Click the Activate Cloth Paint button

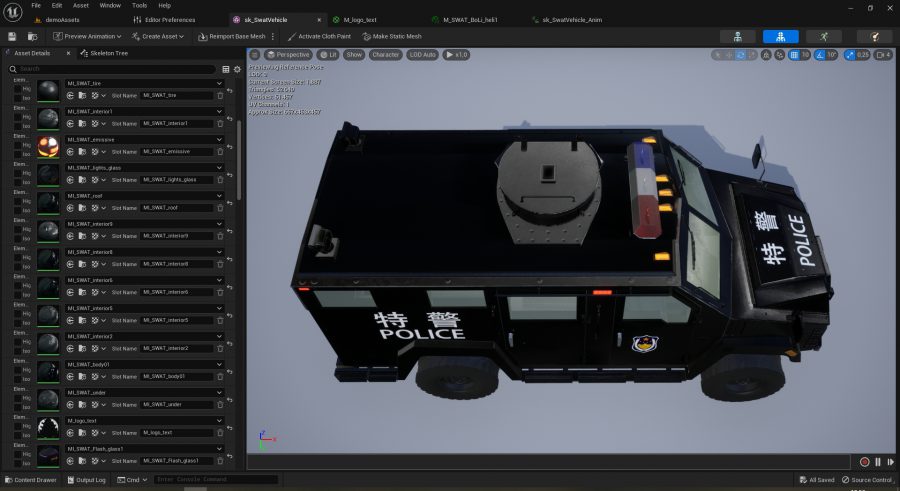(x=319, y=36)
